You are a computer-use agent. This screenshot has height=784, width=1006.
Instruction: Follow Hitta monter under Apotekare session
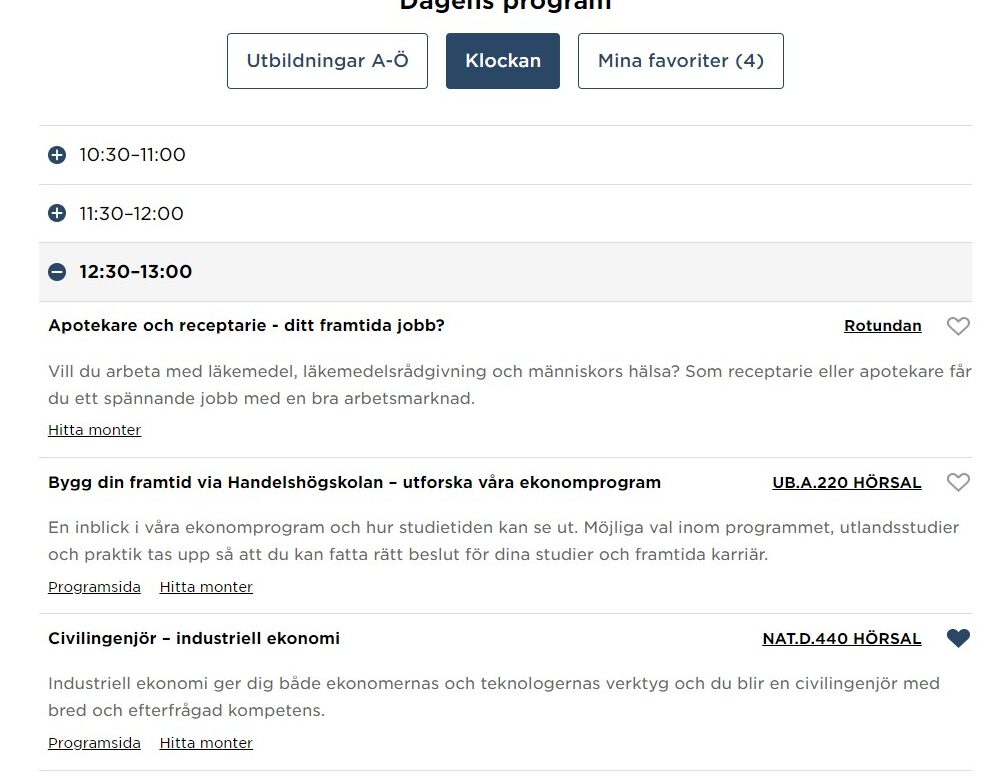coord(94,430)
